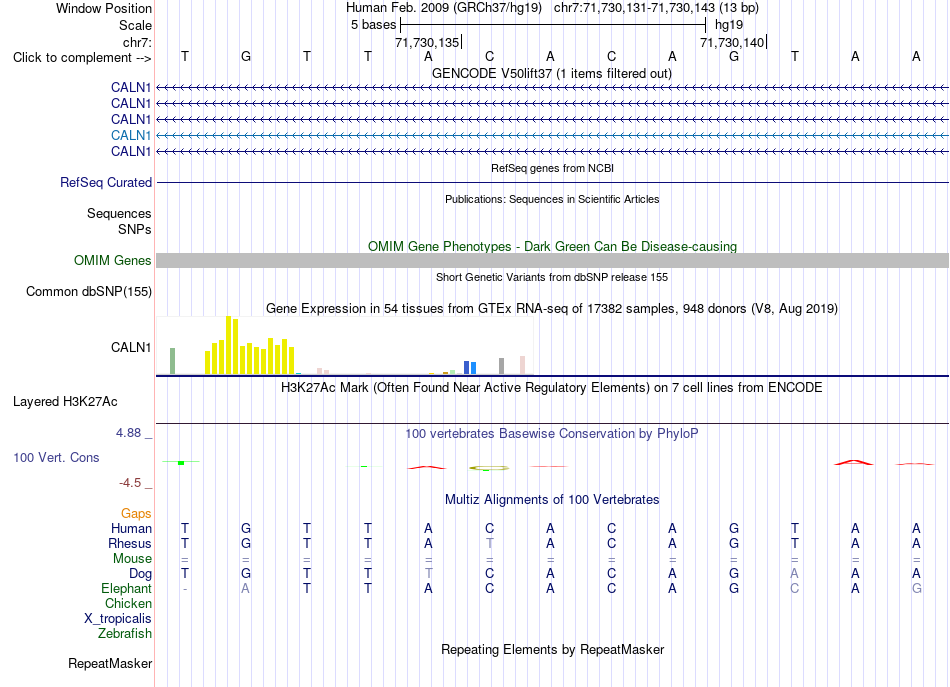
Task: Open the PhyloP Basewise Conservation title
Action: 551,434
